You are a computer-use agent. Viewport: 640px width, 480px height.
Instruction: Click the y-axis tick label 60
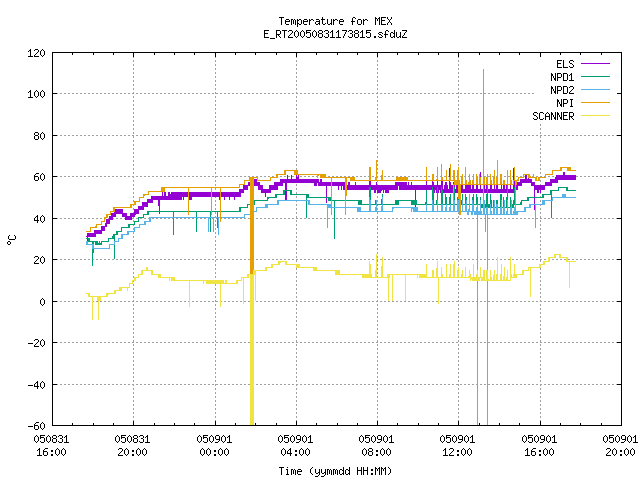(x=39, y=177)
